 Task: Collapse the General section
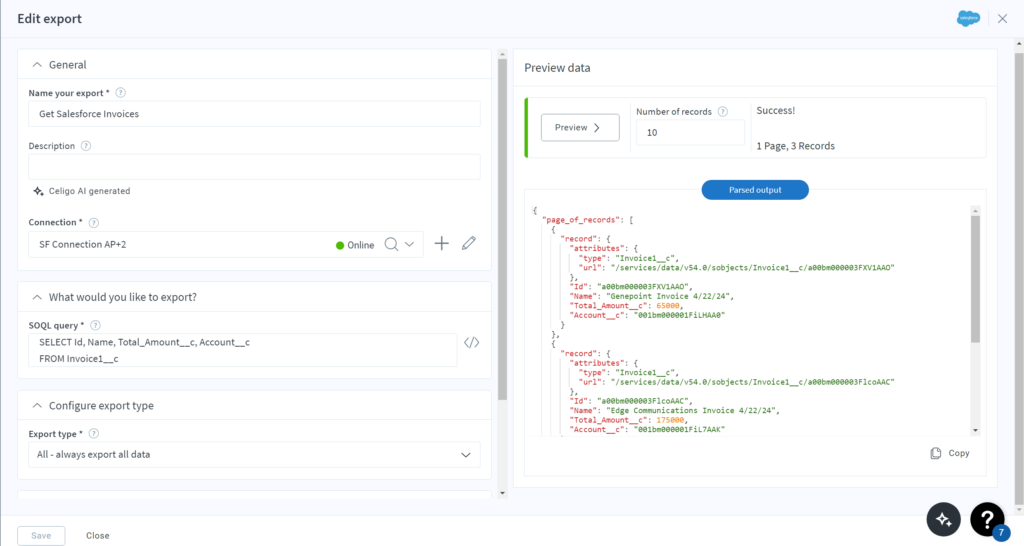pyautogui.click(x=37, y=65)
